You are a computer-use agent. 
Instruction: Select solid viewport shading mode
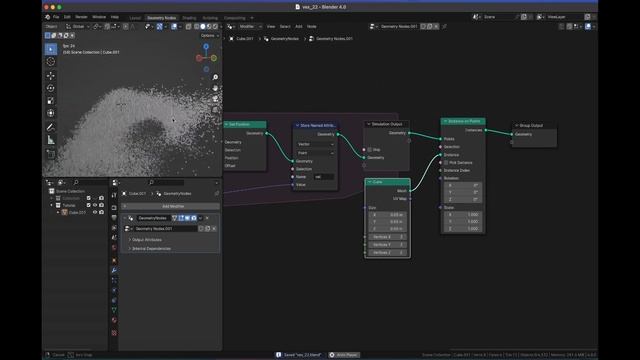203,27
